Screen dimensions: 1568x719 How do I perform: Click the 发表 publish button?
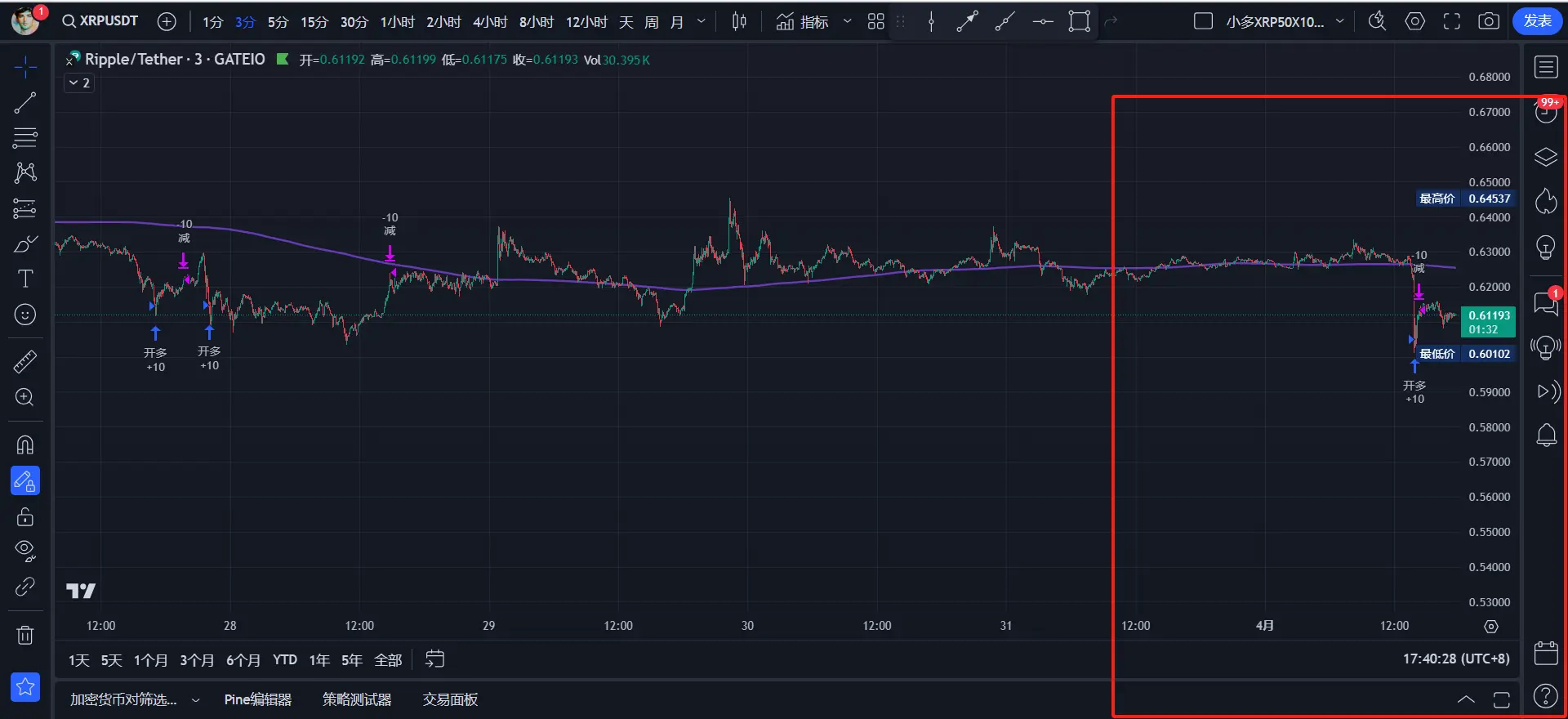(1538, 21)
